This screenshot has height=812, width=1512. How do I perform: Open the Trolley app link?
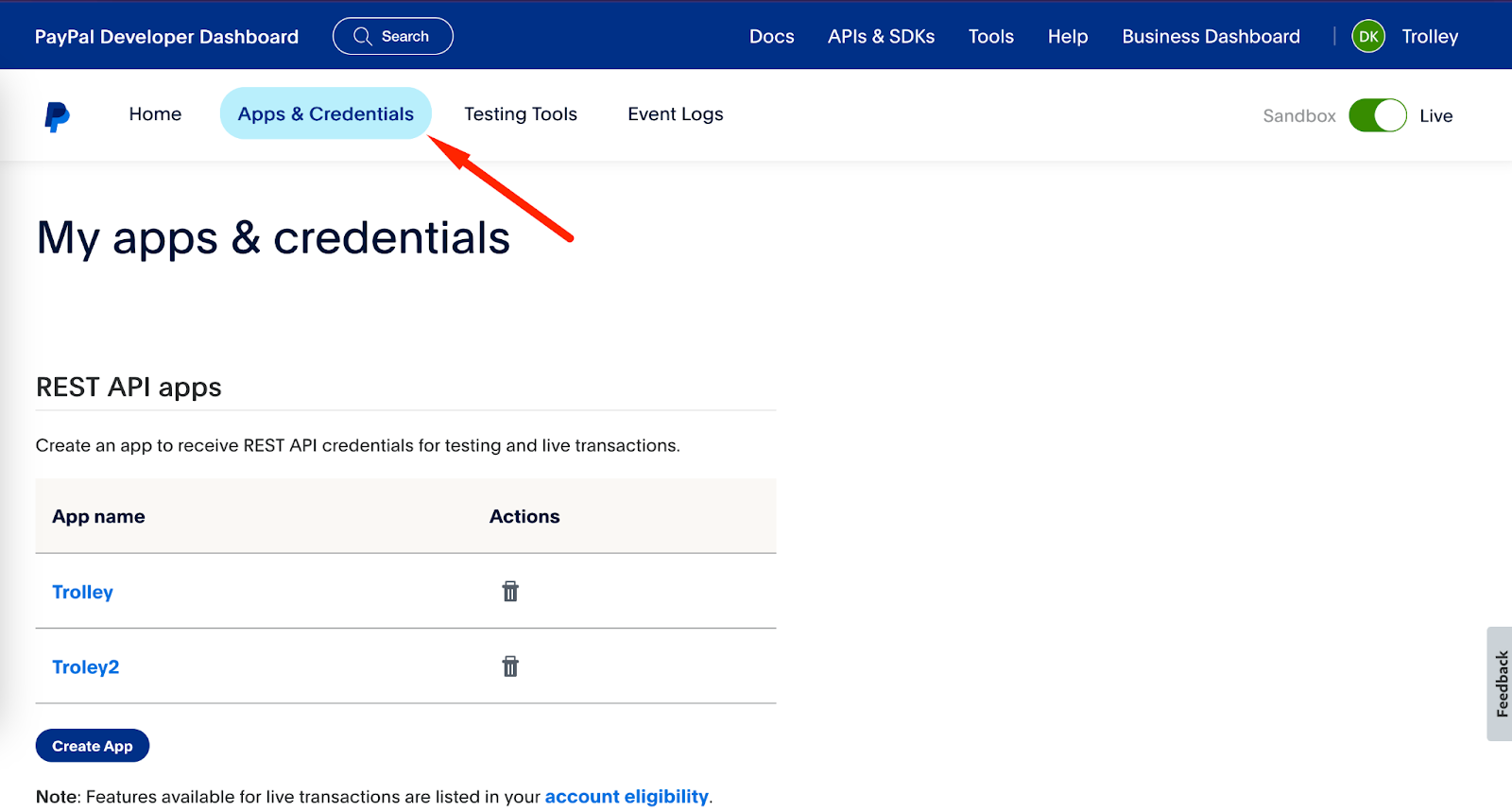[x=82, y=592]
